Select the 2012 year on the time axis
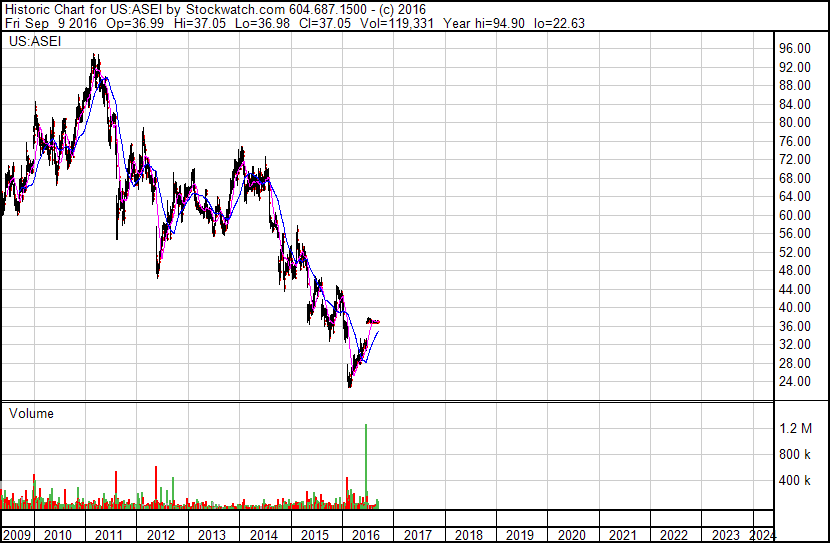 point(160,535)
